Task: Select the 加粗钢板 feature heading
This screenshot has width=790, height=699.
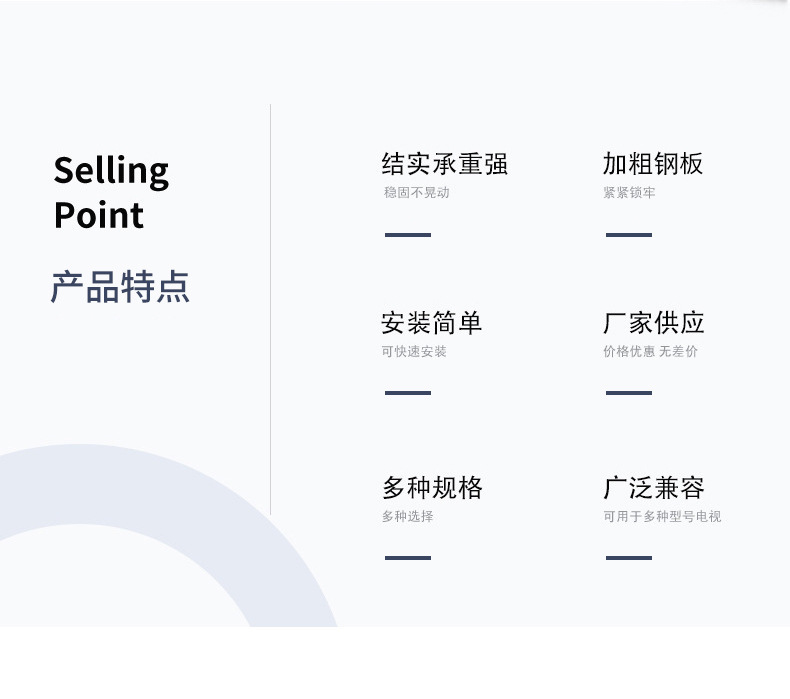Action: click(652, 164)
